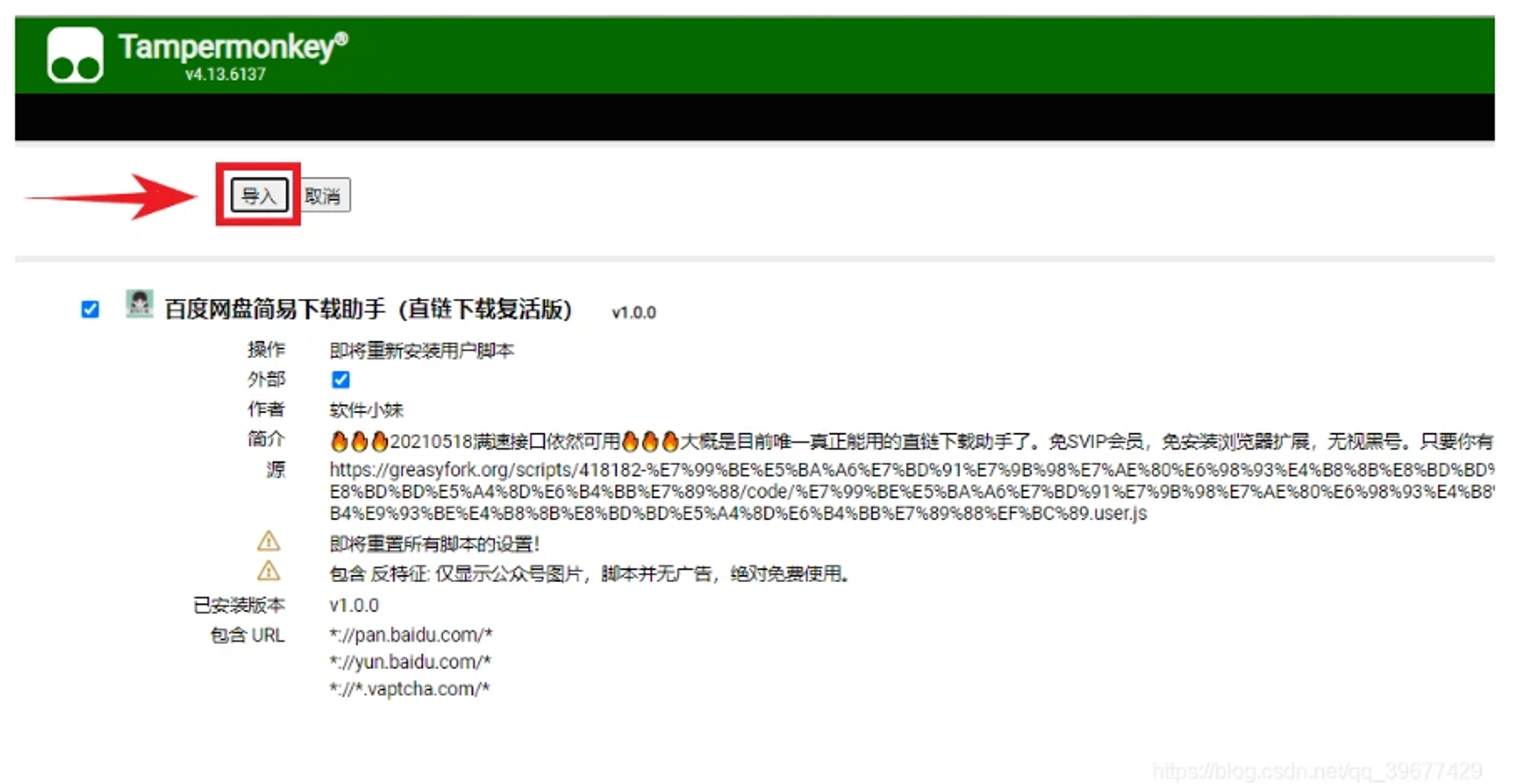
Task: Click the 取消 (Cancel) button
Action: 324,196
